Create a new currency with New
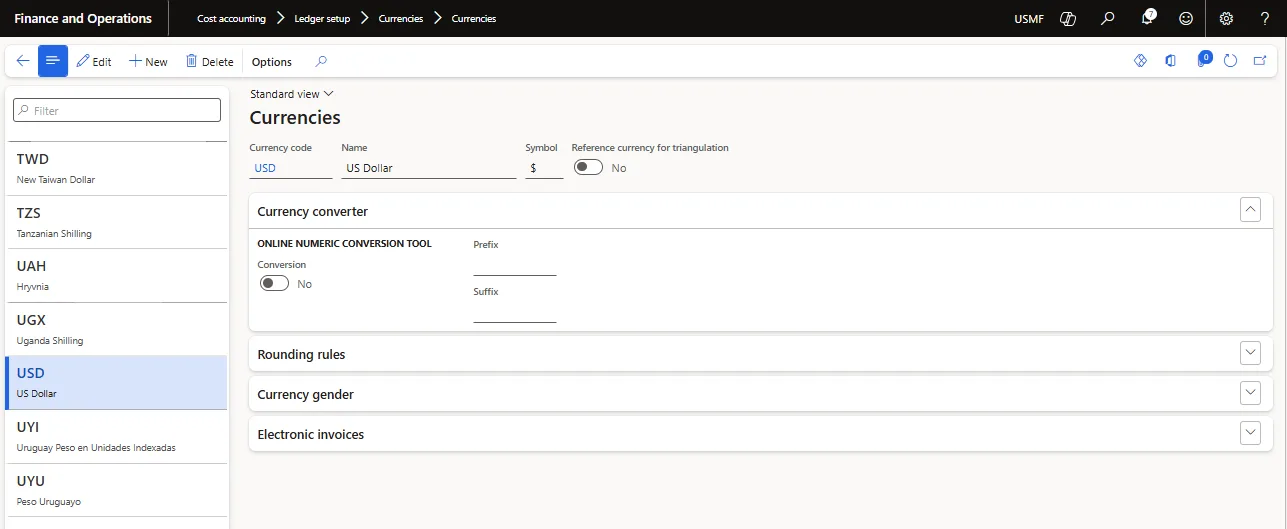1287x529 pixels. (x=148, y=61)
